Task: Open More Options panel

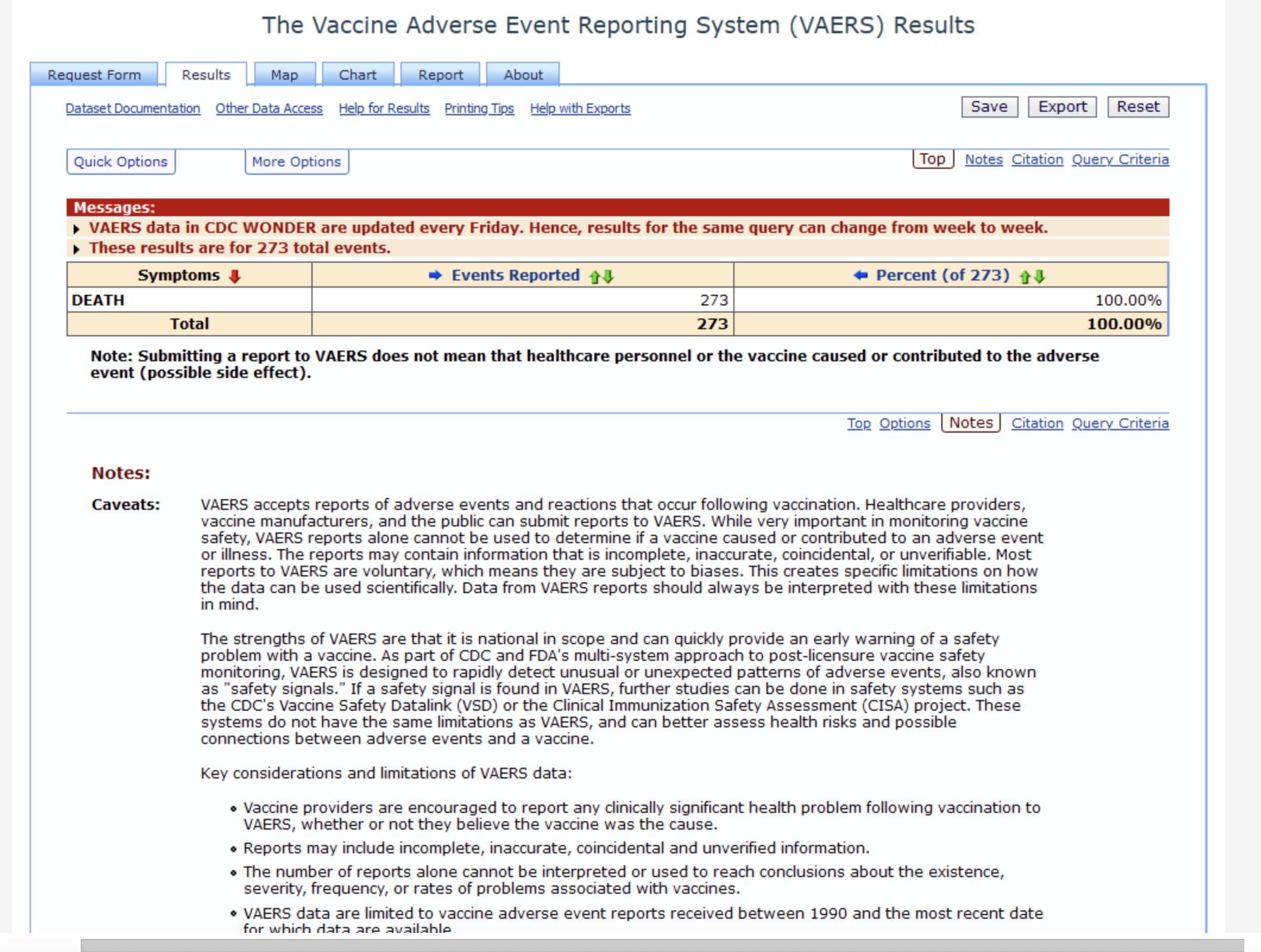Action: click(x=297, y=162)
